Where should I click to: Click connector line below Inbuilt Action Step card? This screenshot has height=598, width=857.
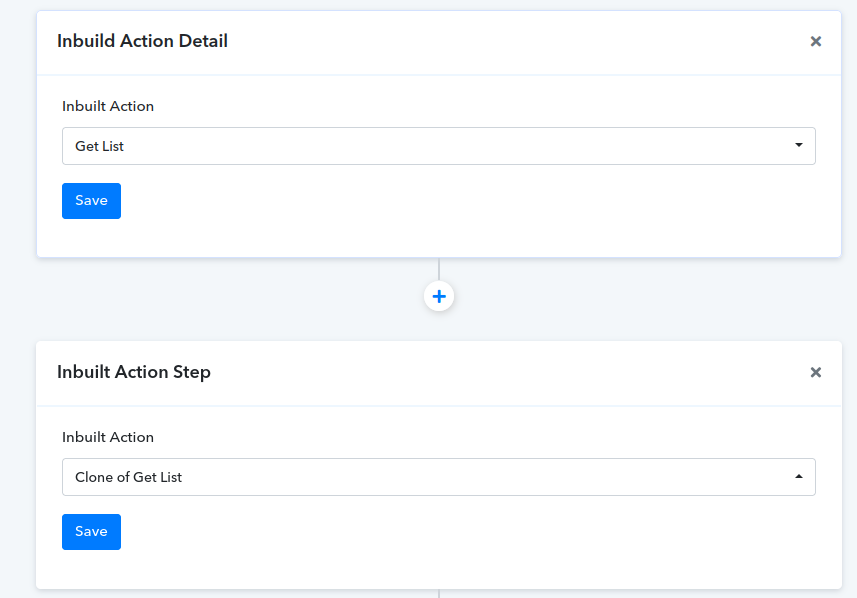click(x=439, y=594)
